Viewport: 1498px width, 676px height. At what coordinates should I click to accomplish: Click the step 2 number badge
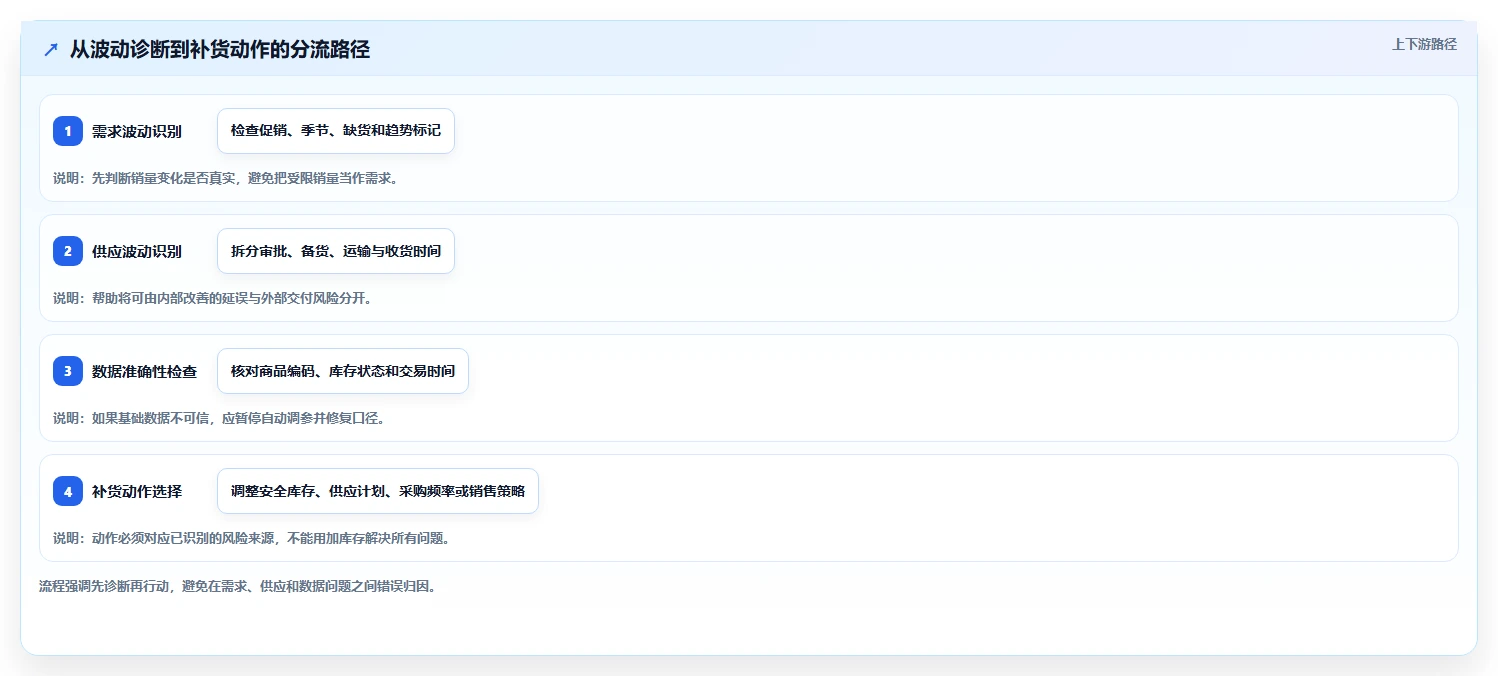(68, 251)
